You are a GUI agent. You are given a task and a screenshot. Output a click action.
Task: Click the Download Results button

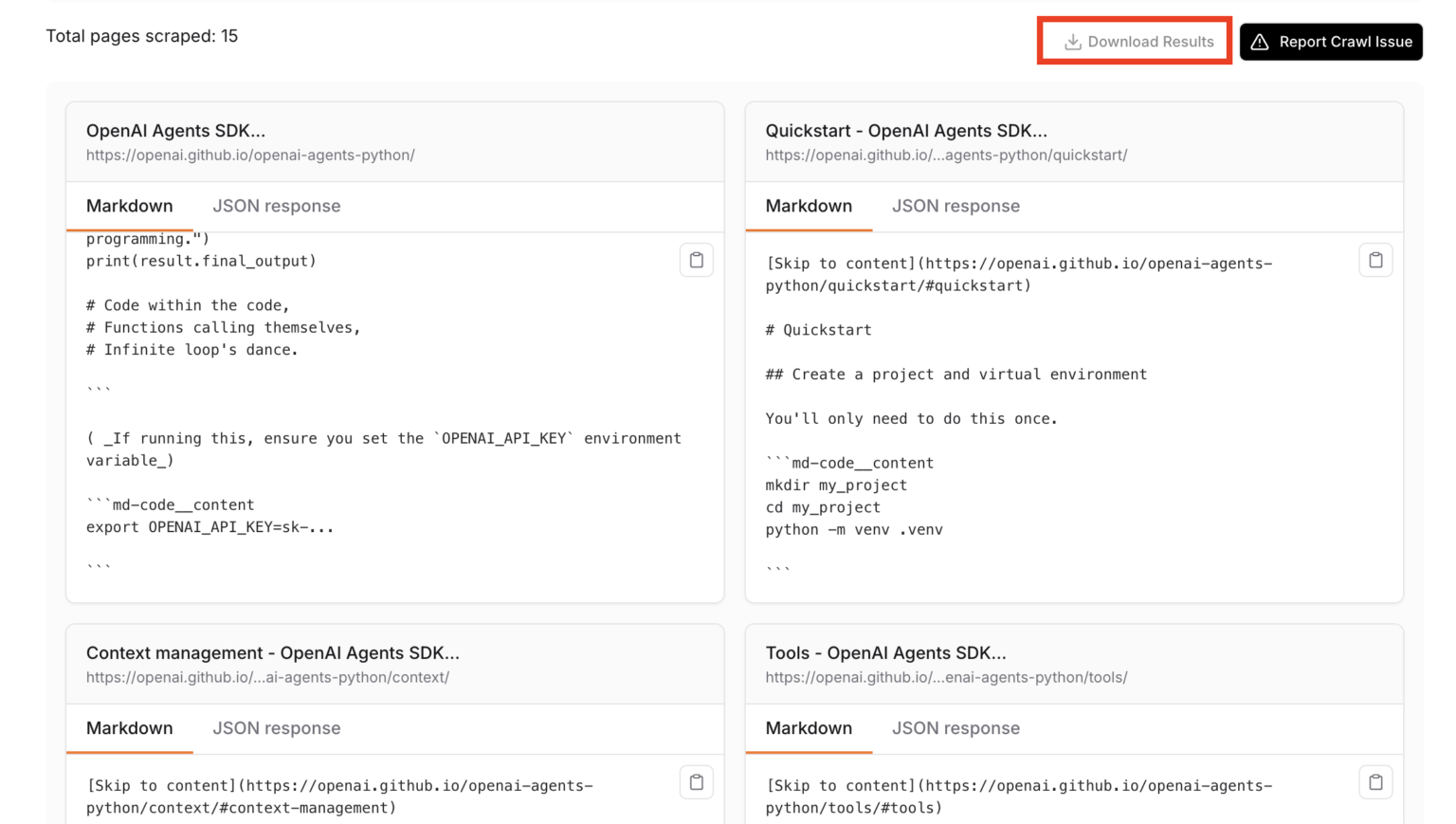point(1135,42)
